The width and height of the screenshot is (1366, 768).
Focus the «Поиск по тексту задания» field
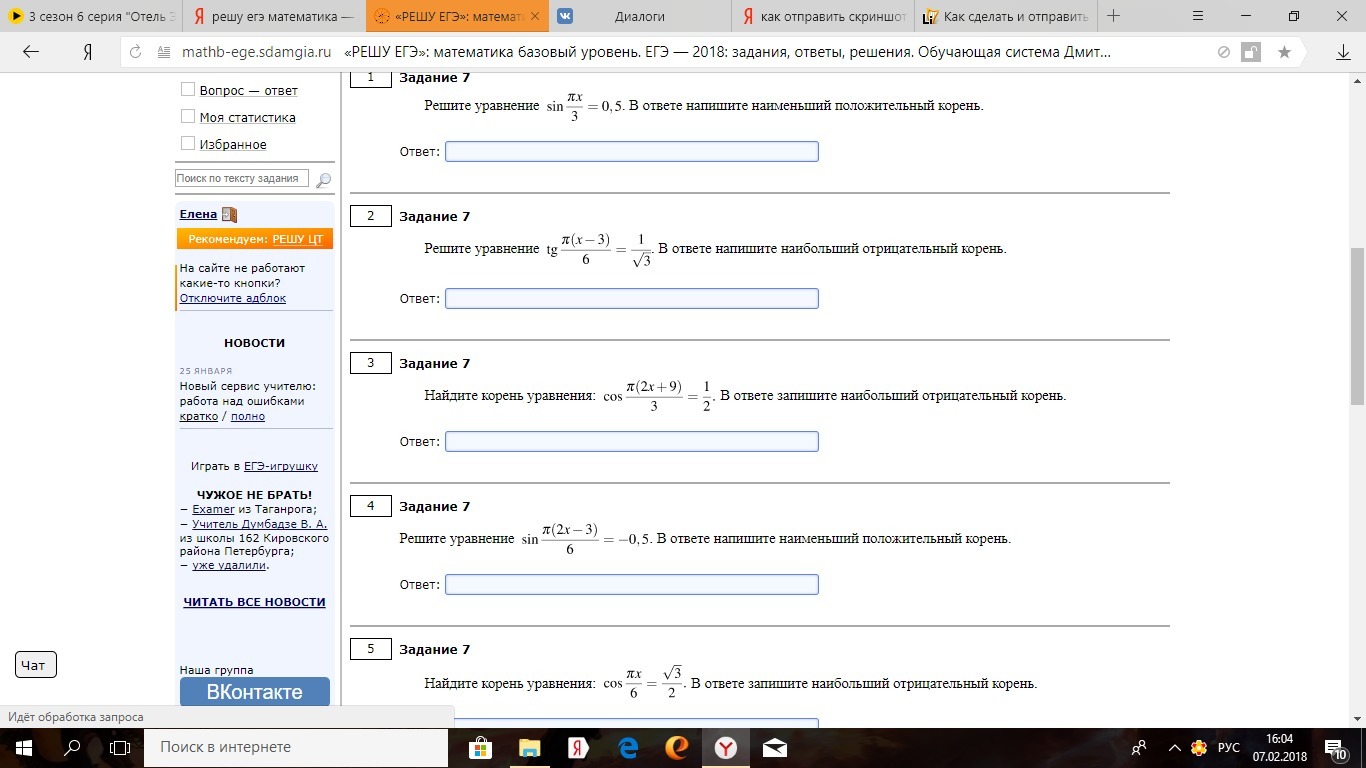click(x=242, y=178)
